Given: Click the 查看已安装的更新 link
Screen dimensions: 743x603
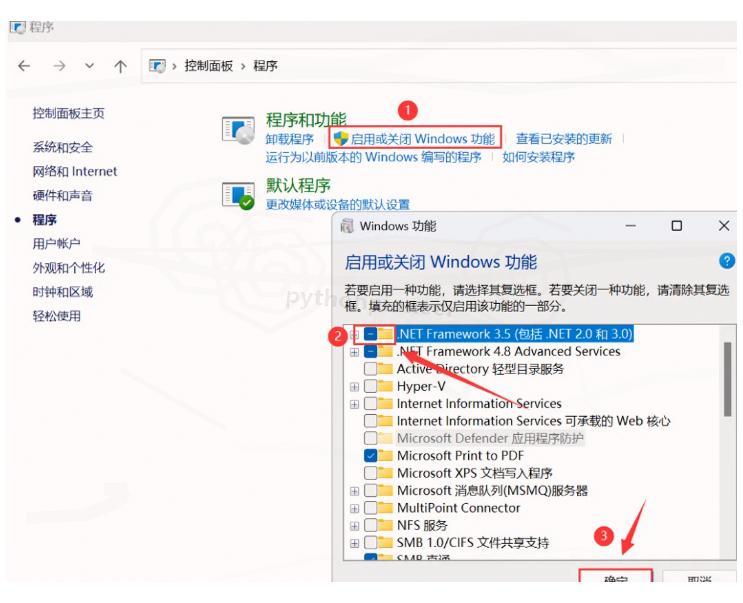Looking at the screenshot, I should click(x=564, y=139).
